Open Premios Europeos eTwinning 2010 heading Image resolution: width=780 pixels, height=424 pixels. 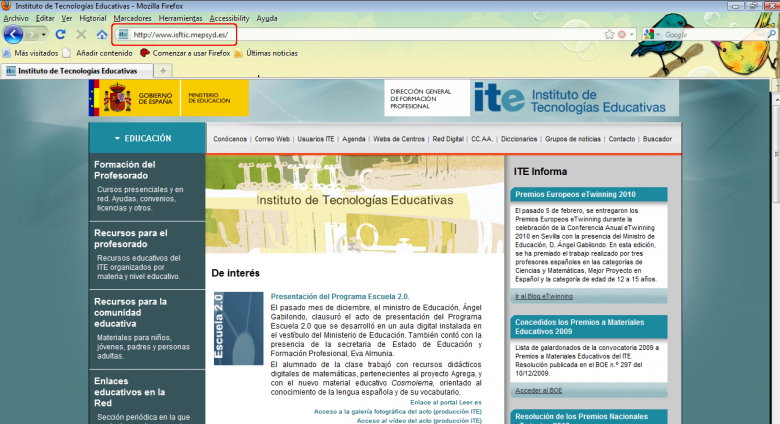coord(576,195)
